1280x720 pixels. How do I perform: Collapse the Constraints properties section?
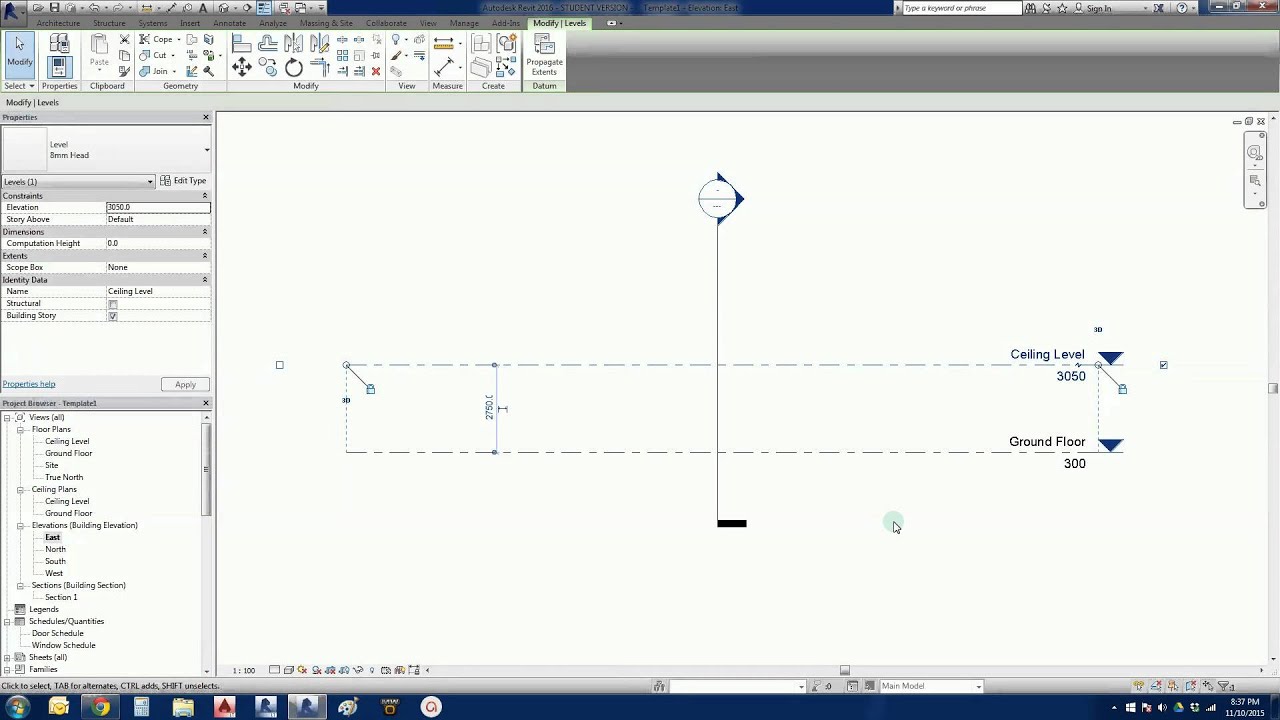(205, 196)
